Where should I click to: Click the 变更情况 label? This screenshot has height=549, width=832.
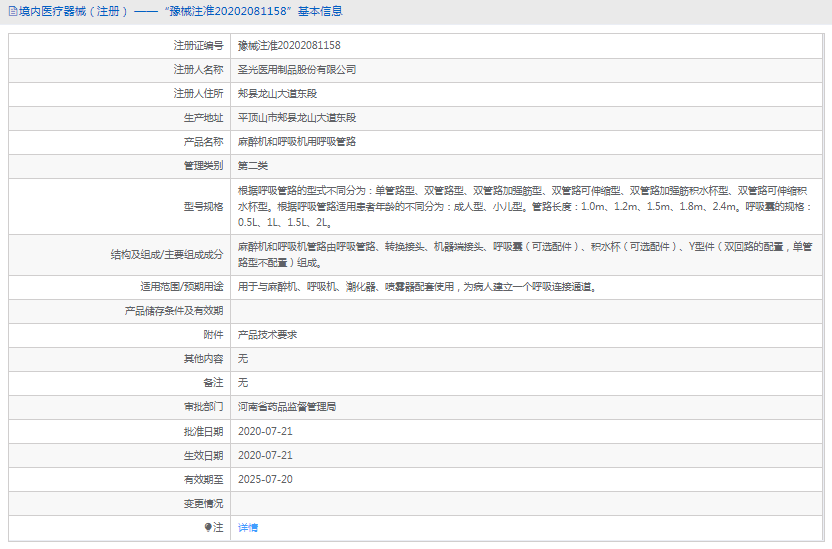[x=204, y=503]
